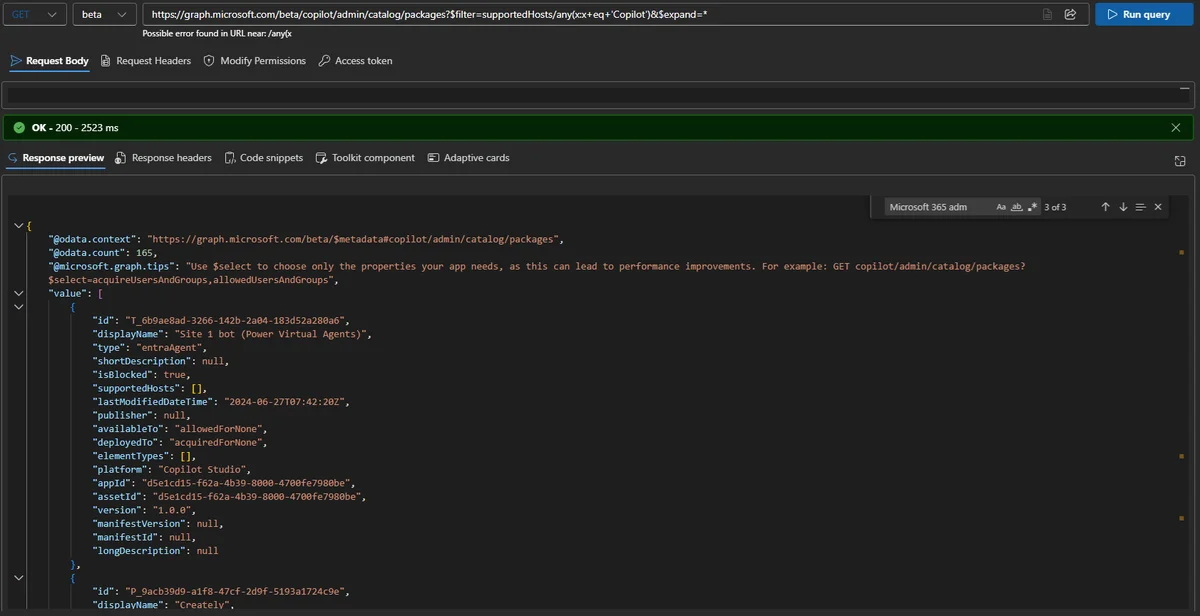Toggle Match Whole Word in find widget
This screenshot has width=1200, height=616.
(1017, 207)
